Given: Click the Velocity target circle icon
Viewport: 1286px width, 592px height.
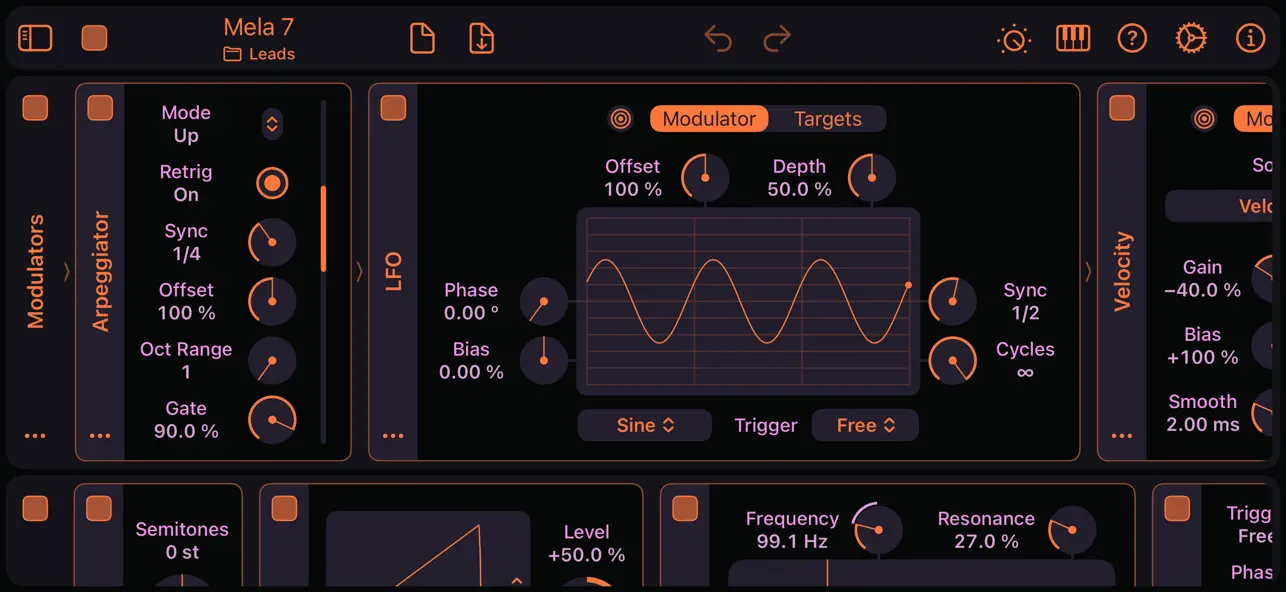Looking at the screenshot, I should pos(1204,119).
